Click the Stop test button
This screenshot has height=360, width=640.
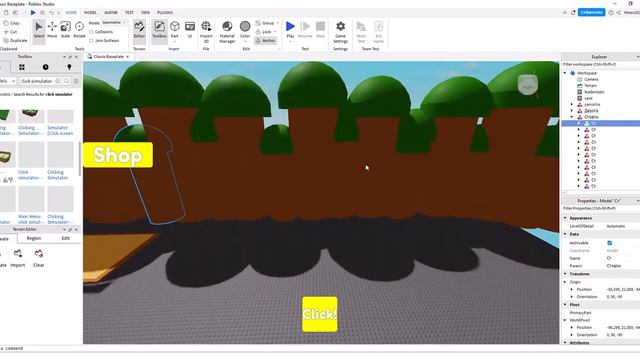coord(320,30)
